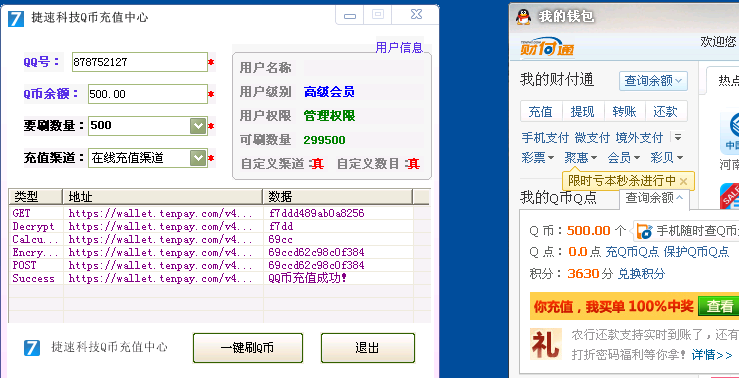Click the 管理权限 user permission text
The width and height of the screenshot is (739, 378).
coord(329,116)
